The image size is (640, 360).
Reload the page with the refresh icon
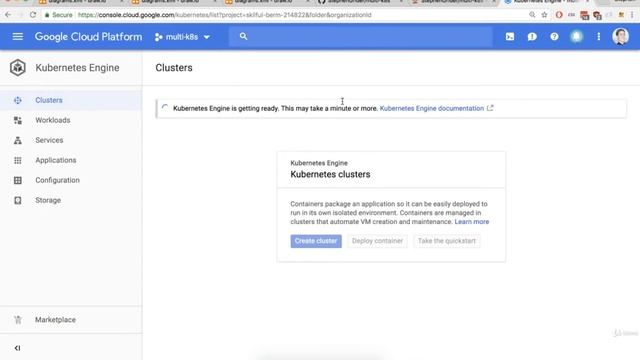click(x=33, y=15)
